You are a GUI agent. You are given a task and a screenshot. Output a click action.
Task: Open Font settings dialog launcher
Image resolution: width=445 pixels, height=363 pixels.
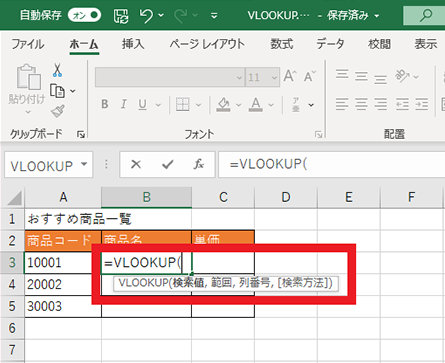point(318,134)
